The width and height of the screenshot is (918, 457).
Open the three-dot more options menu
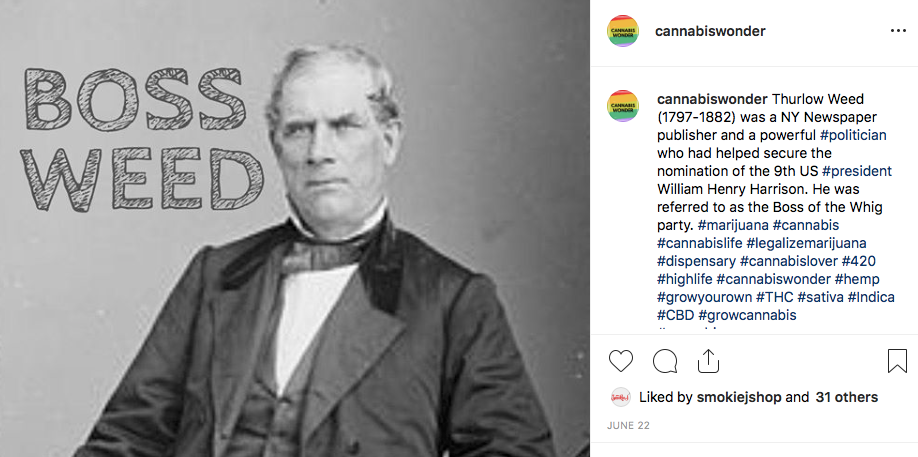[x=898, y=31]
